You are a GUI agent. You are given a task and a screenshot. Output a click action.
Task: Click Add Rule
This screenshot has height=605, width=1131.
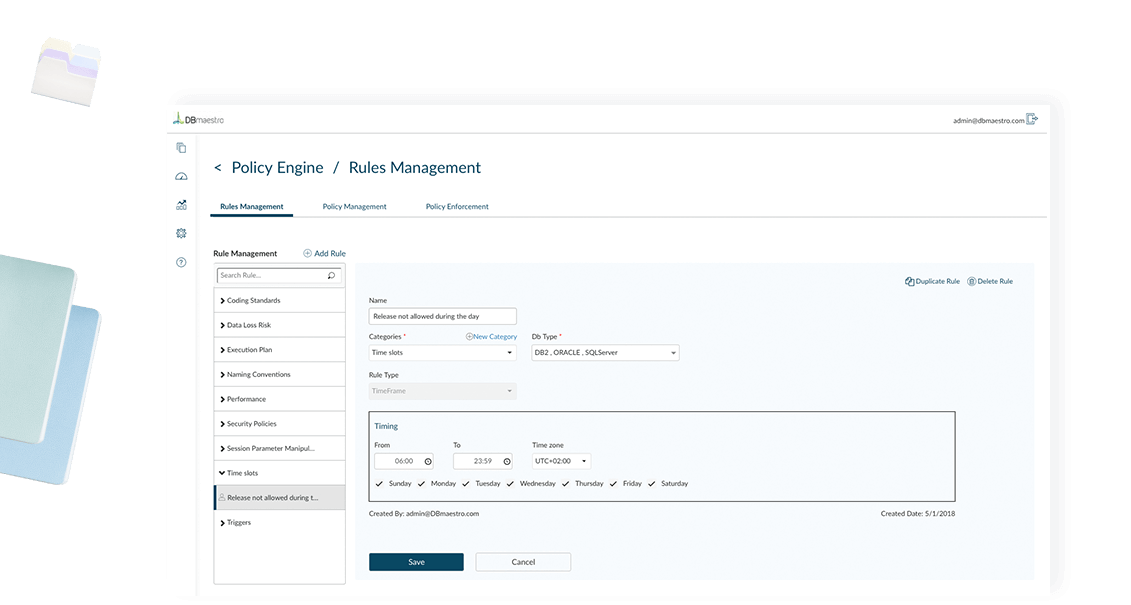click(324, 253)
